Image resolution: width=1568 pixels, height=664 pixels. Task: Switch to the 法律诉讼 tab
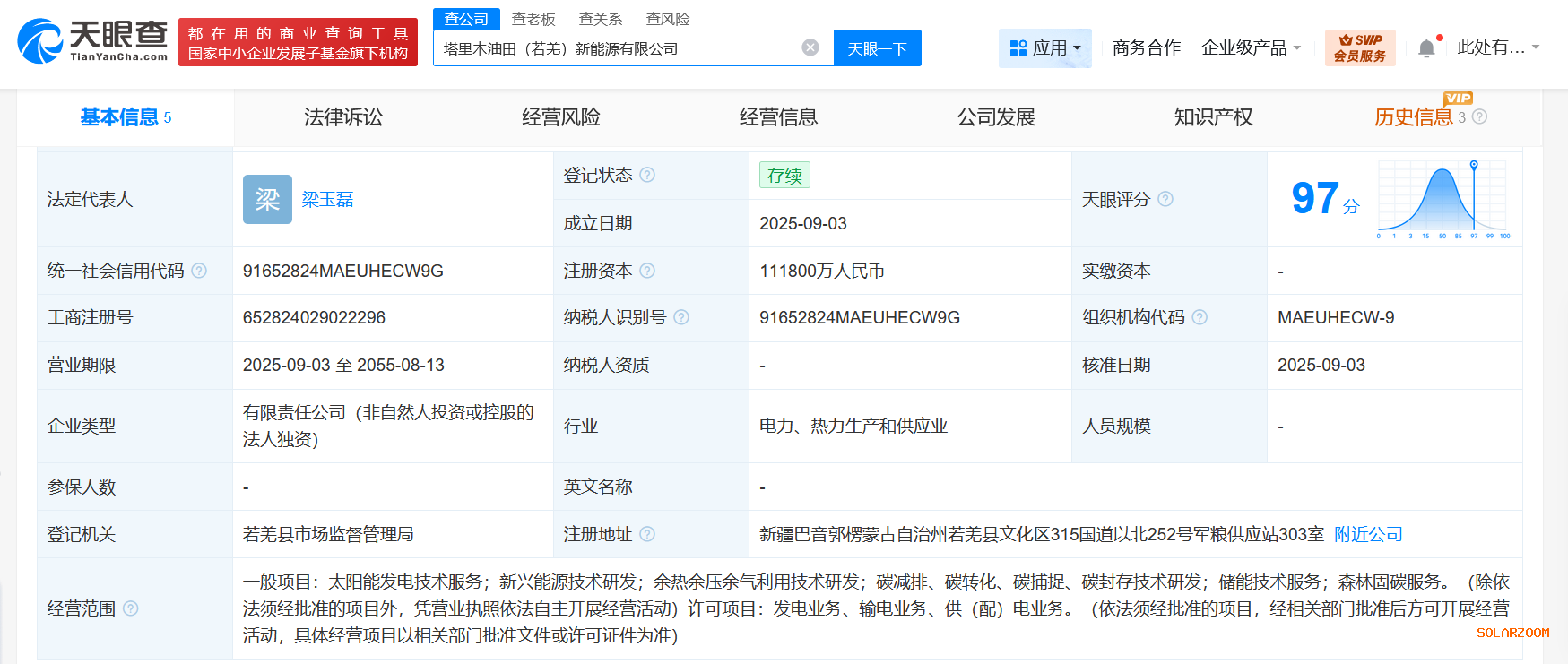tap(342, 117)
